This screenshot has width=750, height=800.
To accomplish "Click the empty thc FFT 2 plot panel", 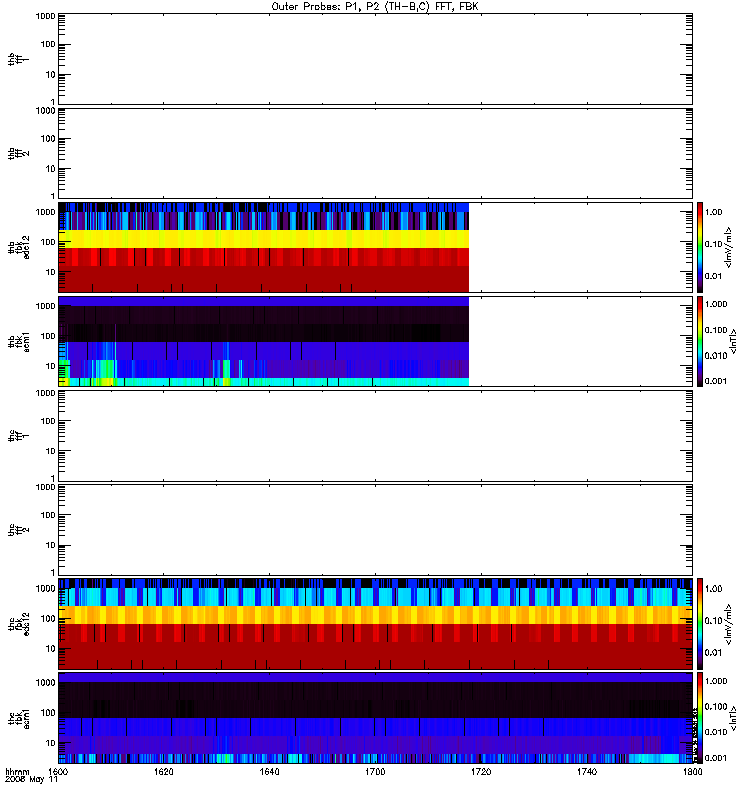I will pyautogui.click(x=375, y=530).
